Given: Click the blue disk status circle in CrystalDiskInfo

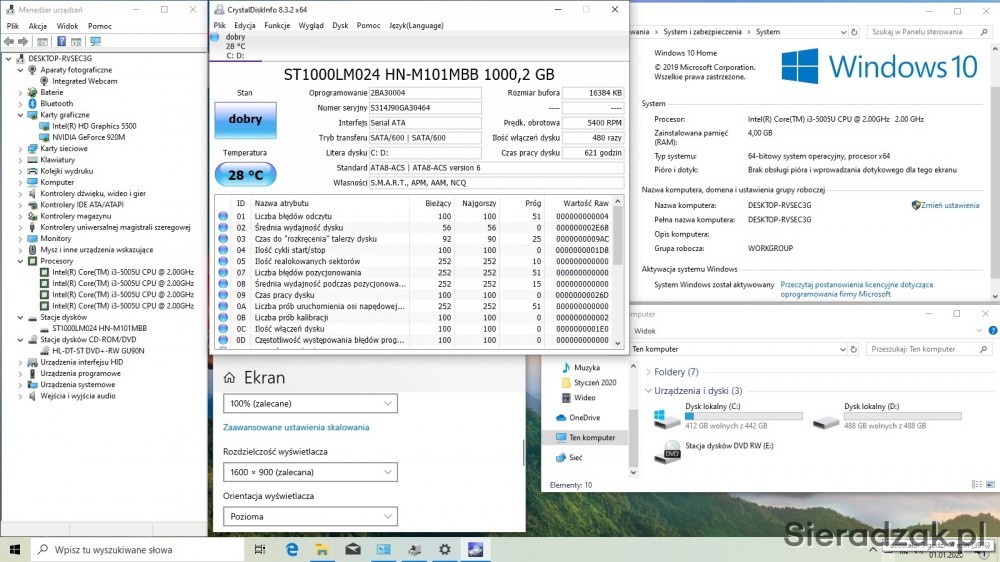Looking at the screenshot, I should click(215, 37).
